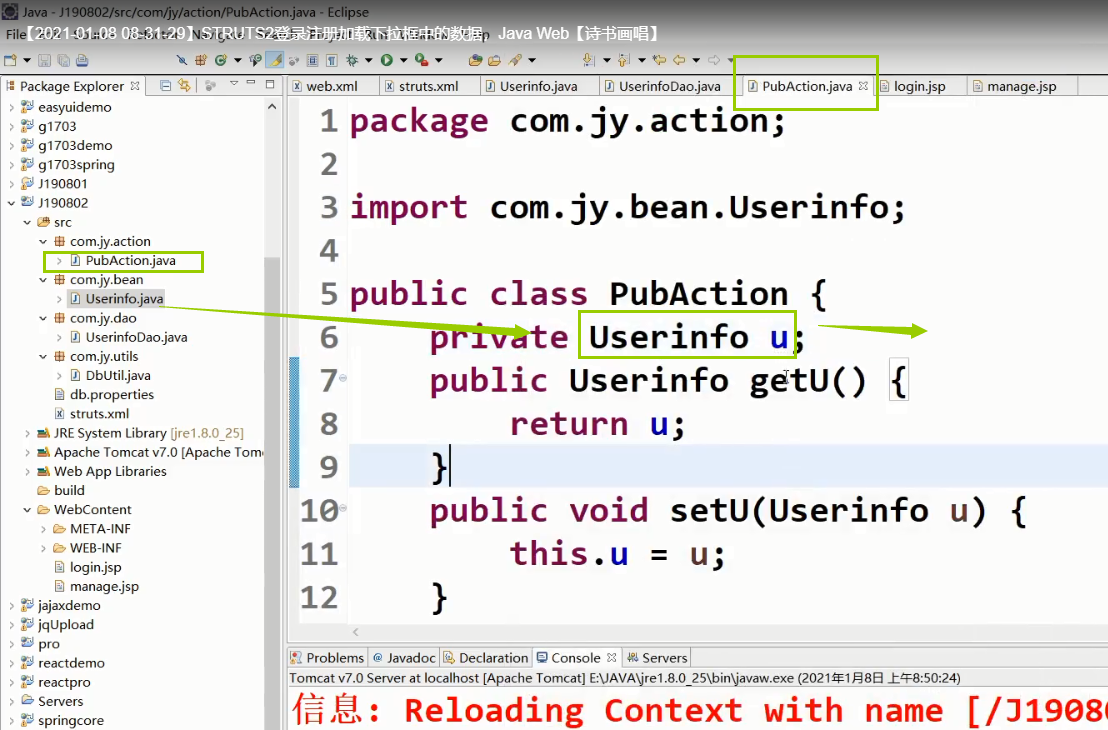Click the editor horizontal scroll left arrow
Screen dimensions: 1108x730
(x=355, y=632)
